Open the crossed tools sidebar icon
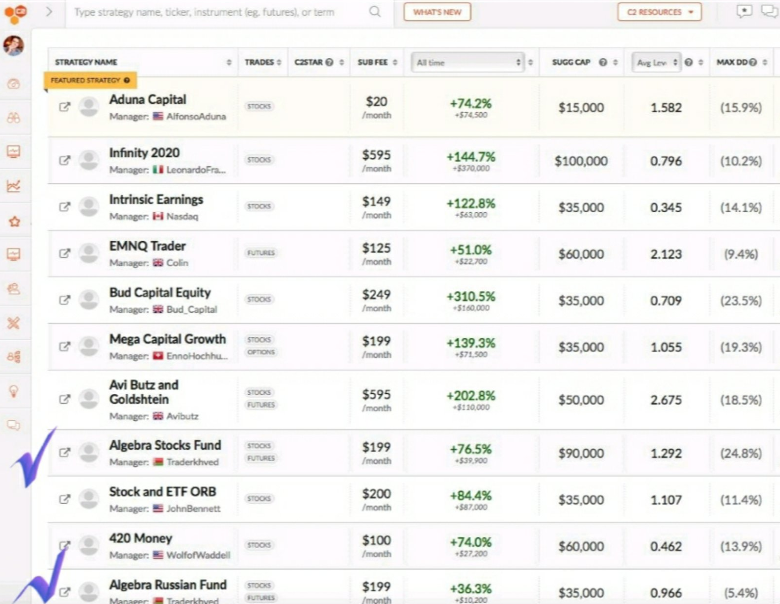The image size is (780, 604). point(13,323)
